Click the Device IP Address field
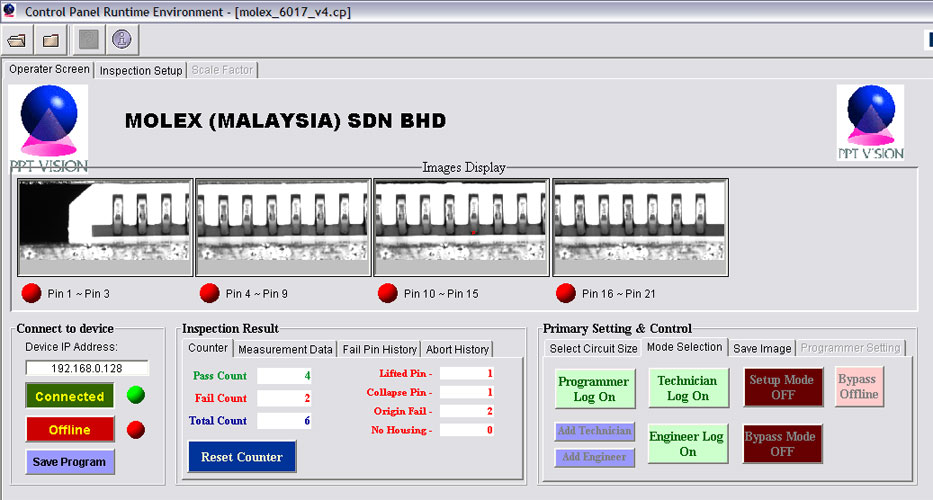Viewport: 933px width, 500px height. click(x=87, y=368)
